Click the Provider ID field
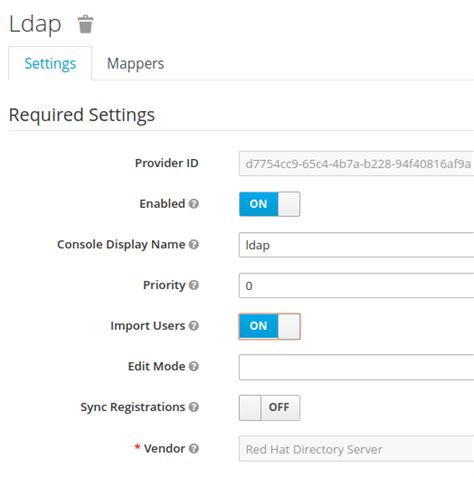The image size is (474, 477). 356,163
